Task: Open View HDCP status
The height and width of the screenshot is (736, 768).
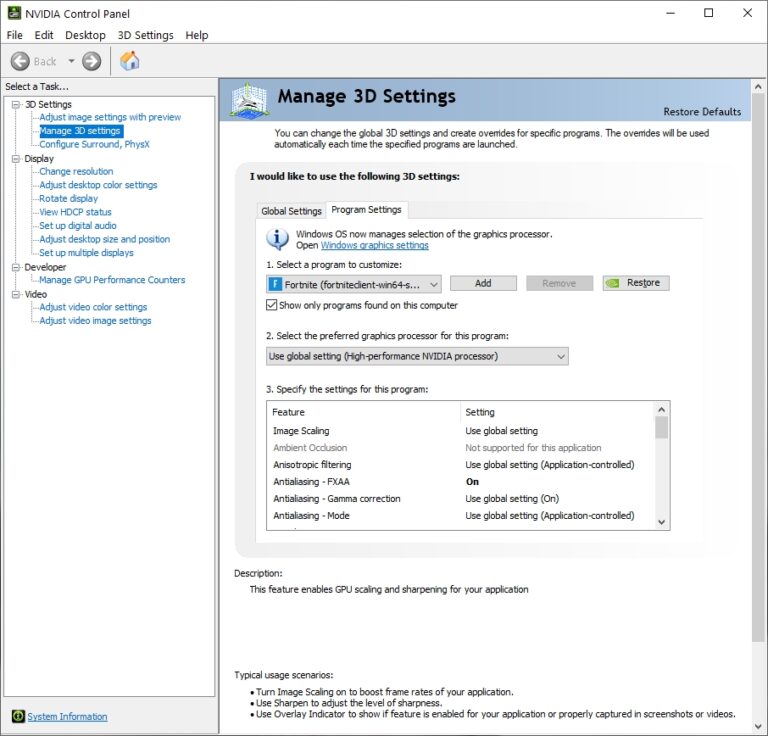Action: 75,212
